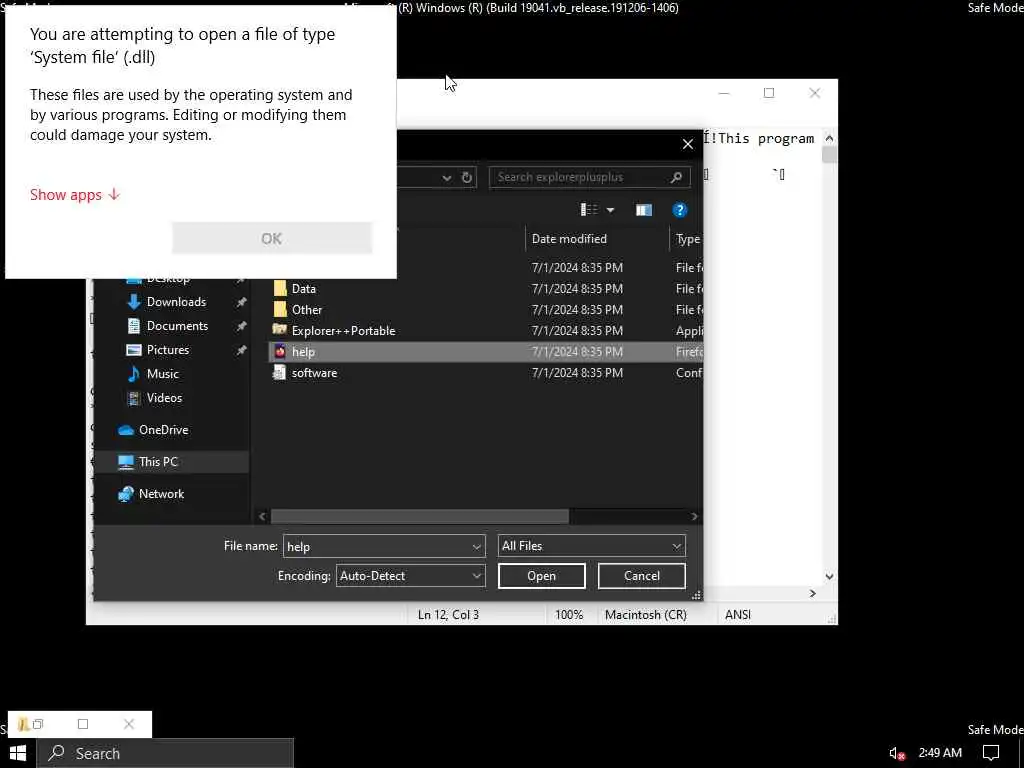Click the Open button
This screenshot has height=768, width=1024.
(541, 576)
